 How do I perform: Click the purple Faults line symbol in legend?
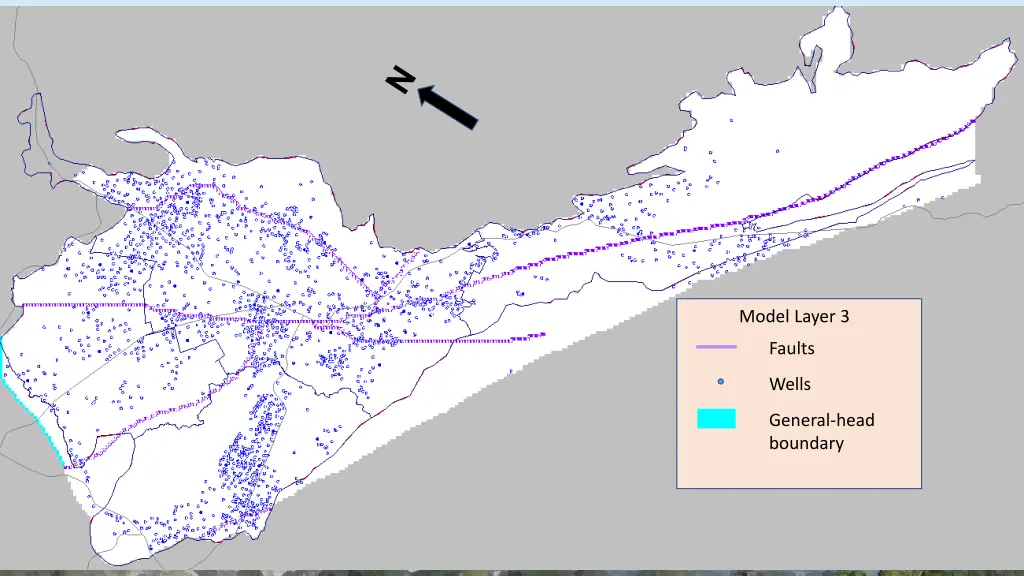[716, 348]
